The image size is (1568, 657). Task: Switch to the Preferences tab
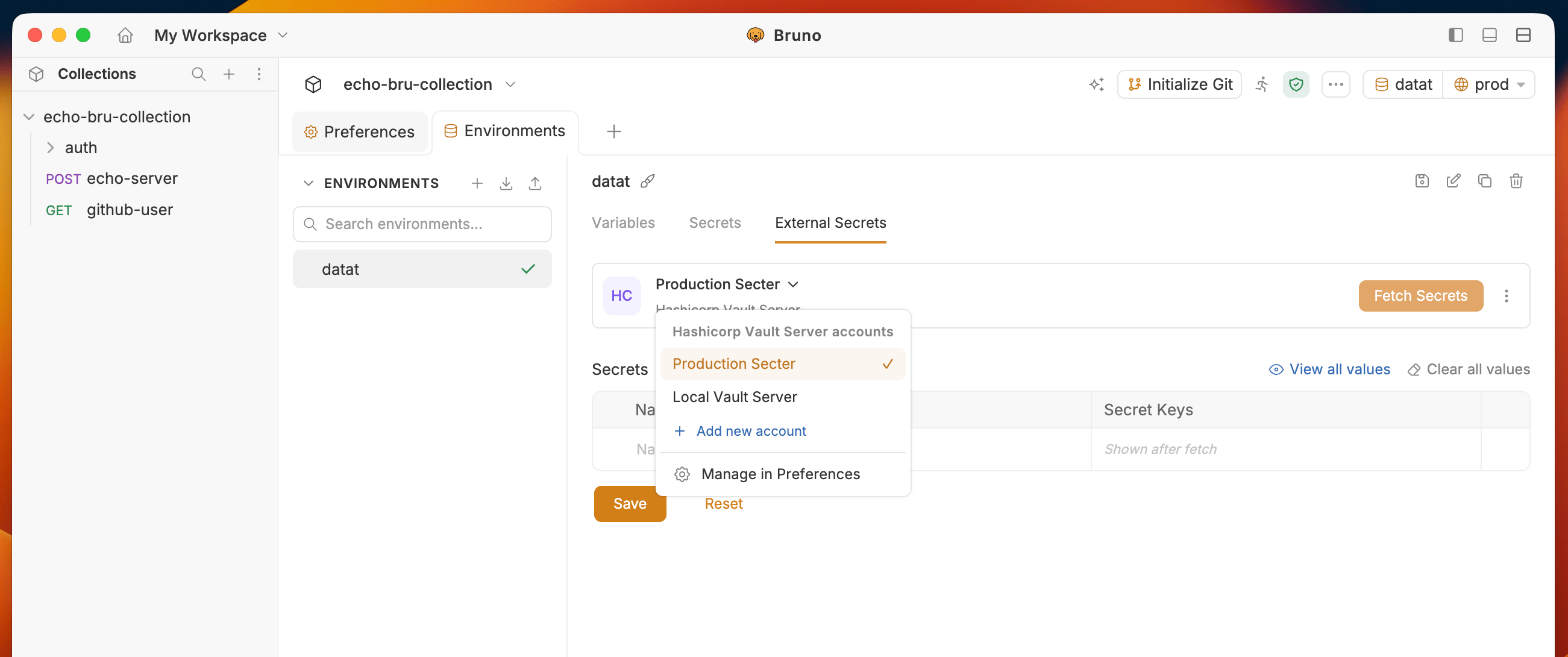pos(359,131)
